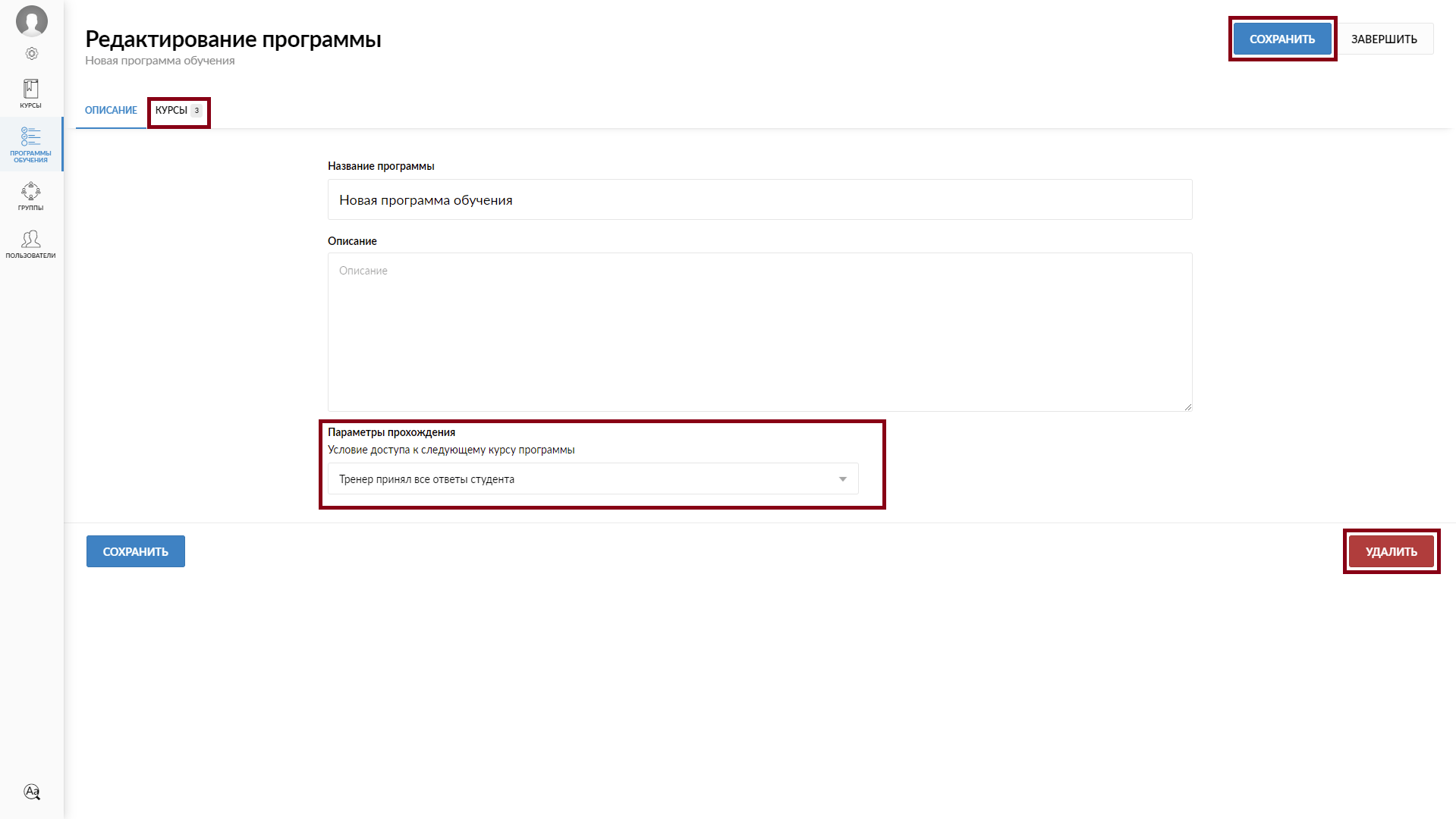Switch to the Курсы tab

pos(171,111)
